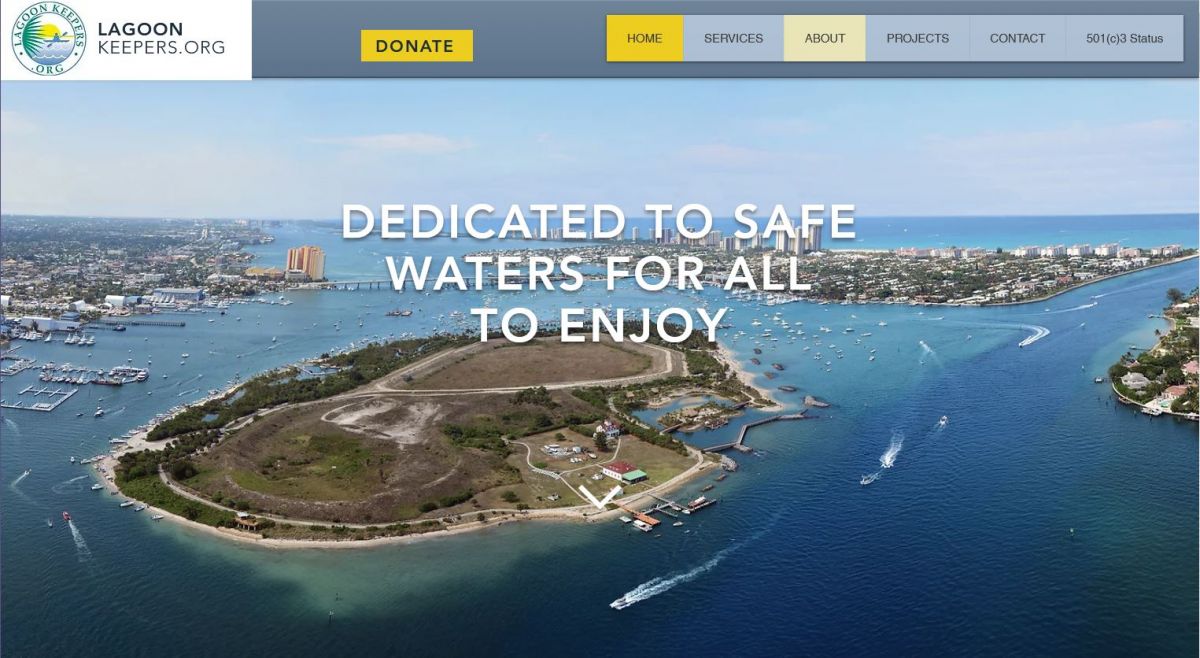
Task: Click the circular Lagoon Keepers logo emblem
Action: 47,39
